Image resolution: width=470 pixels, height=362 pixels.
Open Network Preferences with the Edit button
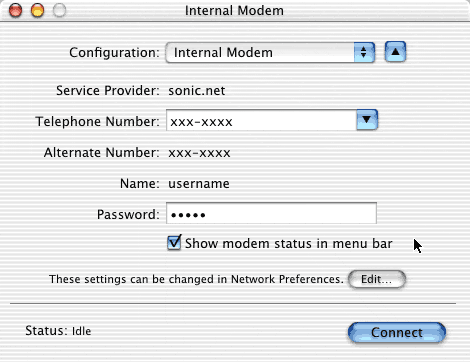[x=377, y=279]
